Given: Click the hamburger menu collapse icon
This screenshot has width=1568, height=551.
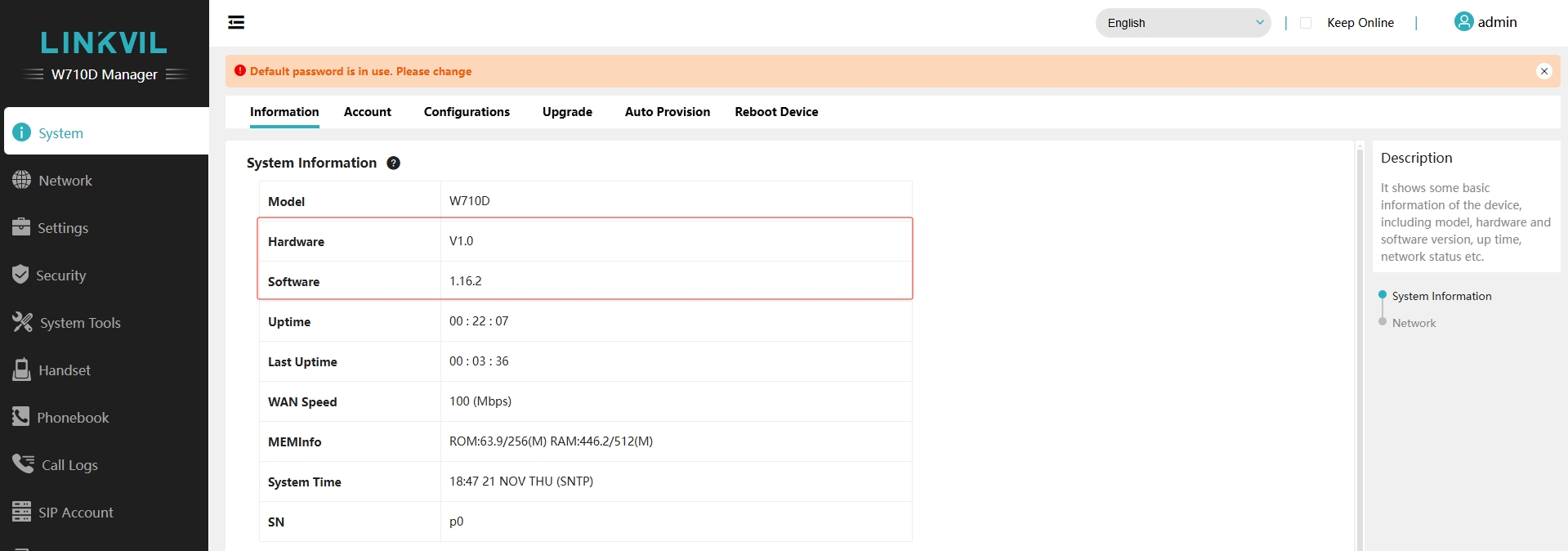Looking at the screenshot, I should [236, 22].
